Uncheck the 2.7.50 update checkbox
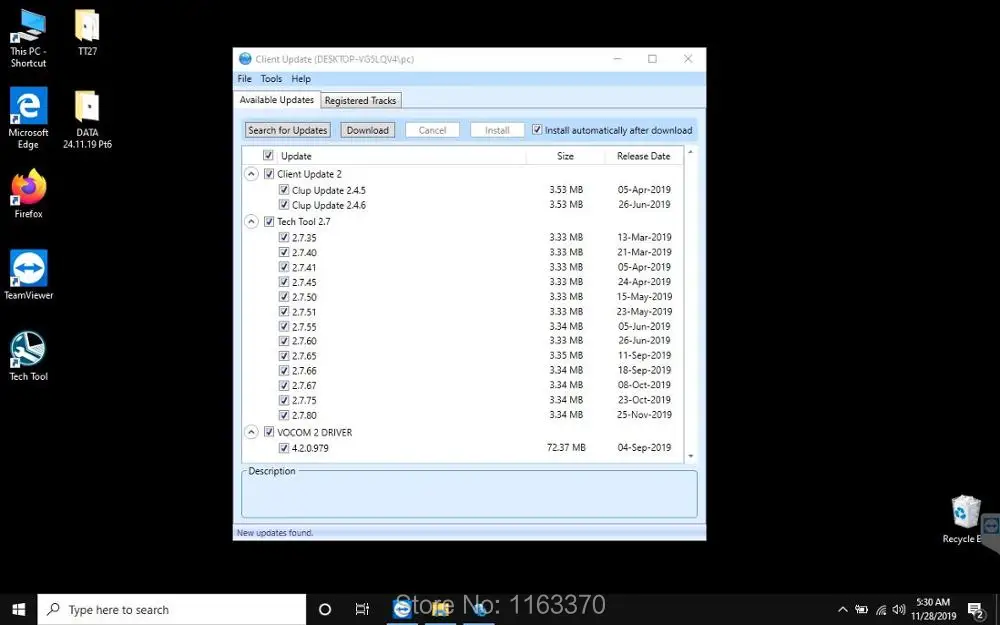1000x625 pixels. click(284, 297)
